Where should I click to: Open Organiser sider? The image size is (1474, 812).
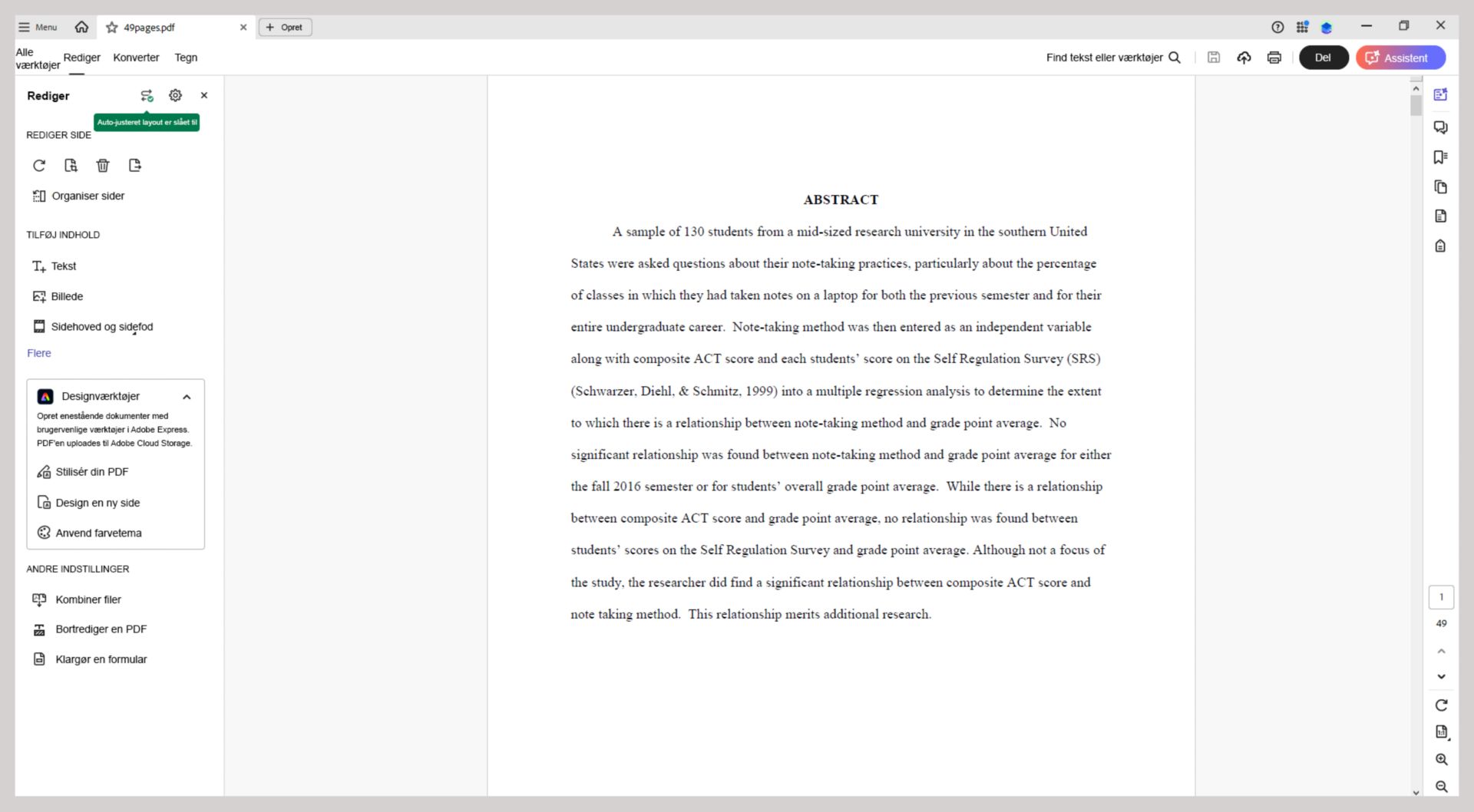(78, 196)
